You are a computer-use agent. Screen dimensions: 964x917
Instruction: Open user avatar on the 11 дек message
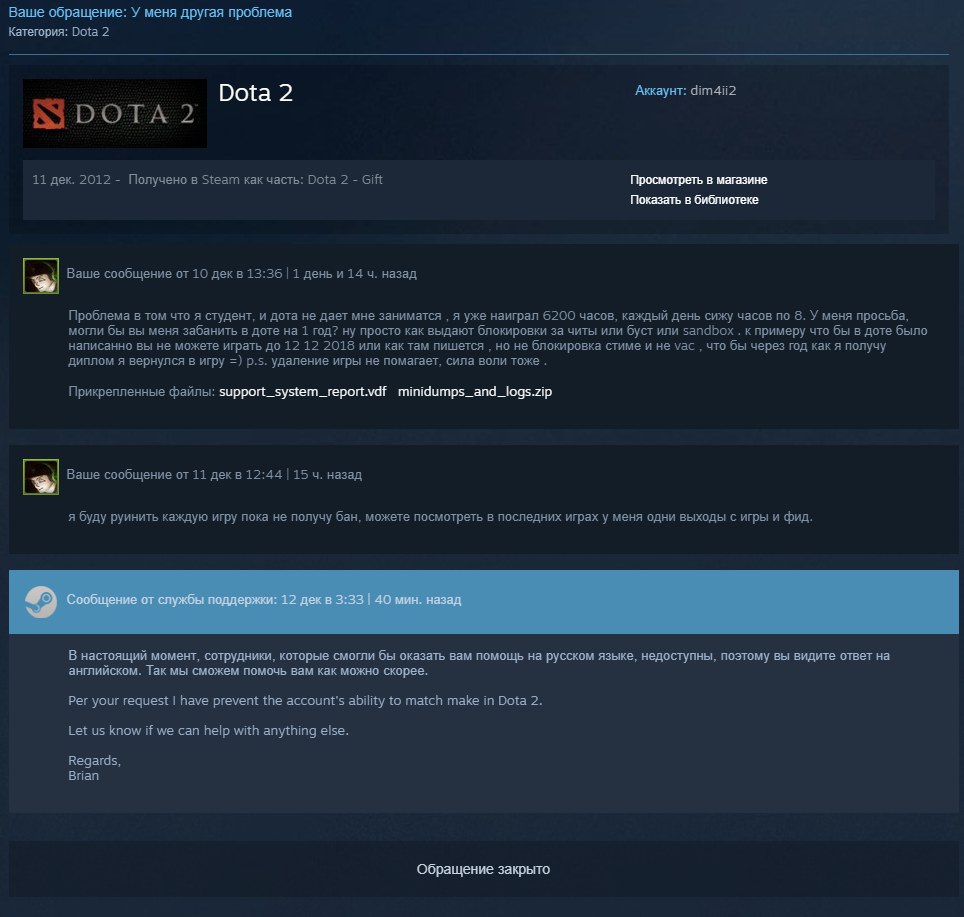coord(41,477)
